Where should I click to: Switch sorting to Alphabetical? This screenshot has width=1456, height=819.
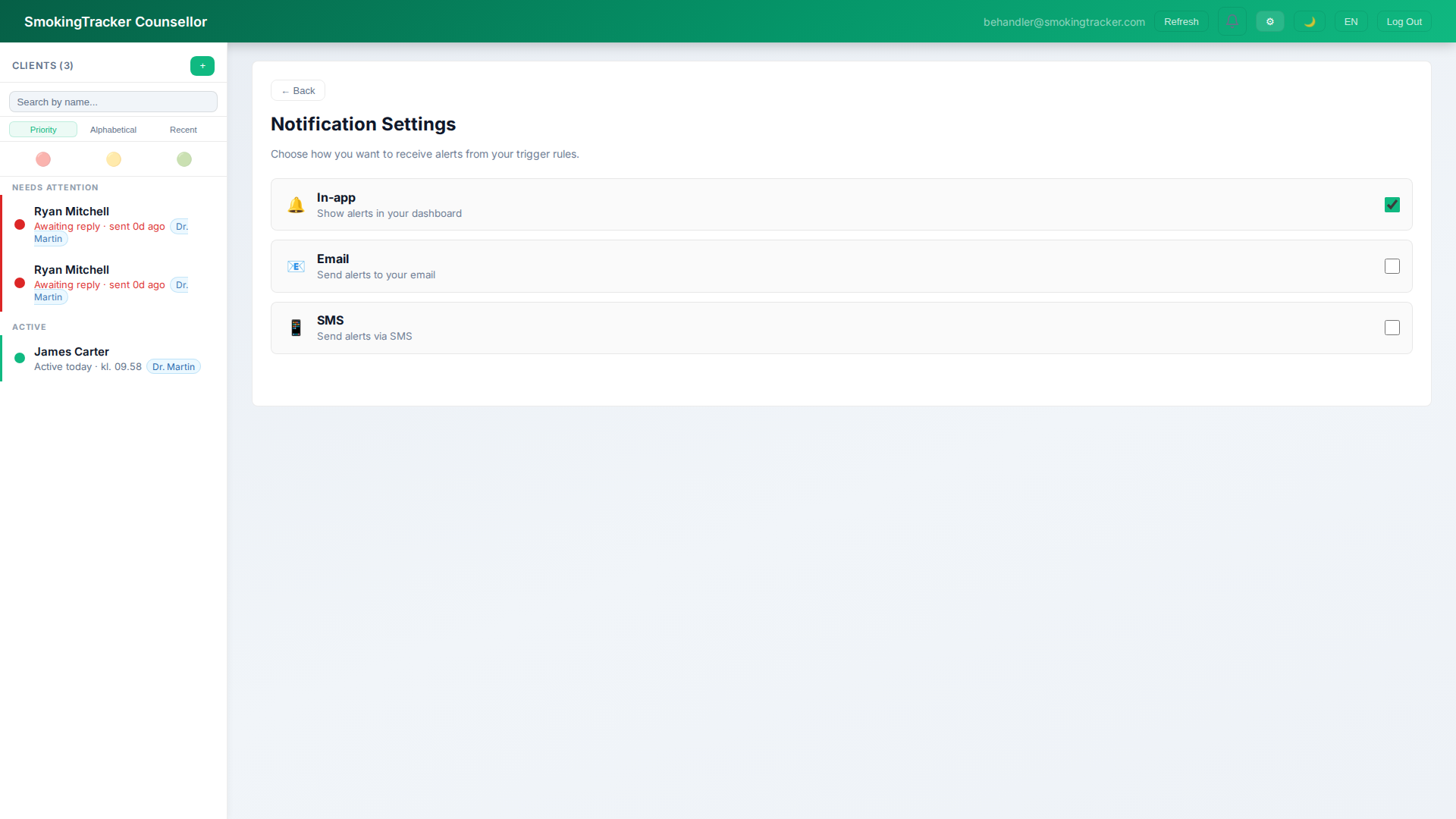click(113, 129)
